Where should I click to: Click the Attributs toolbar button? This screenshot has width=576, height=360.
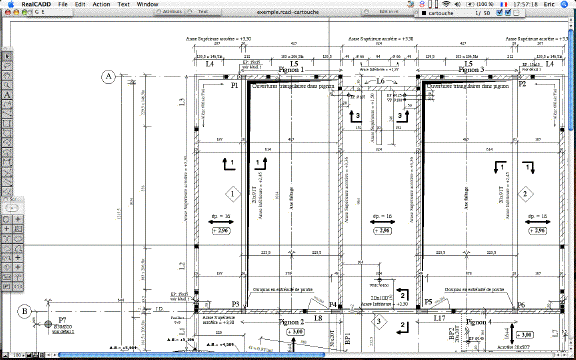169,12
